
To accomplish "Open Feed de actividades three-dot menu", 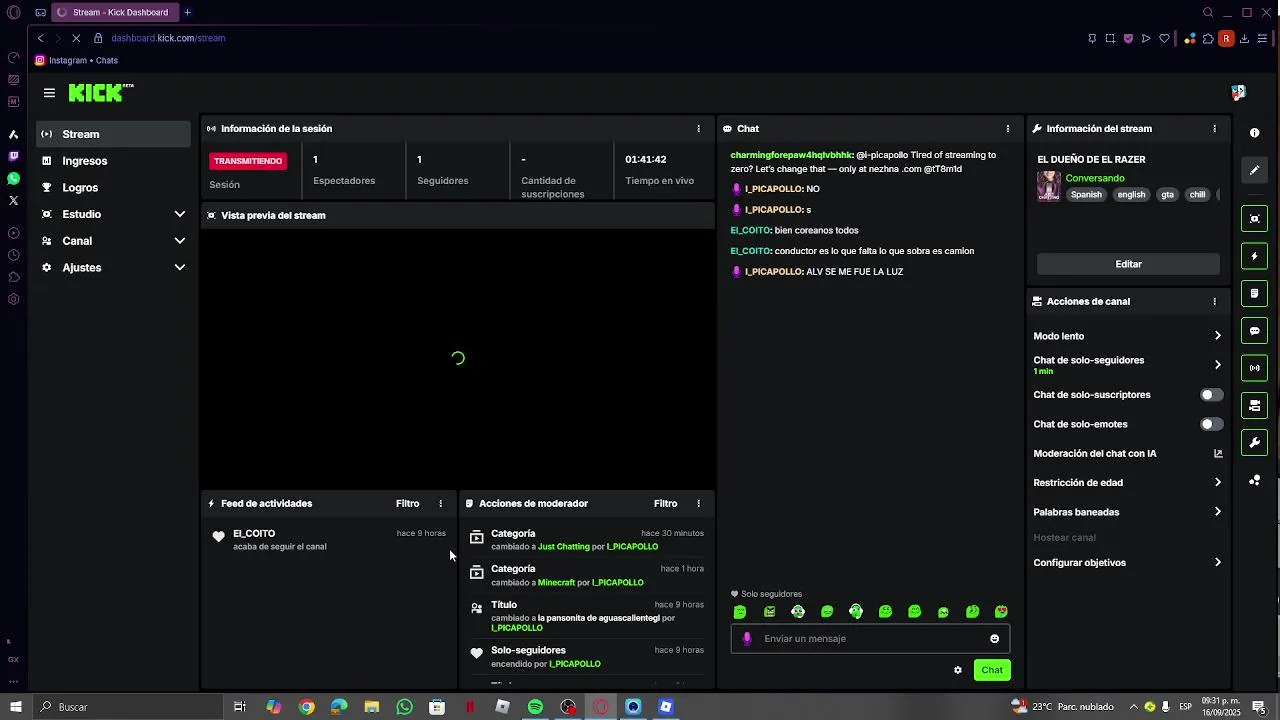I will point(440,504).
